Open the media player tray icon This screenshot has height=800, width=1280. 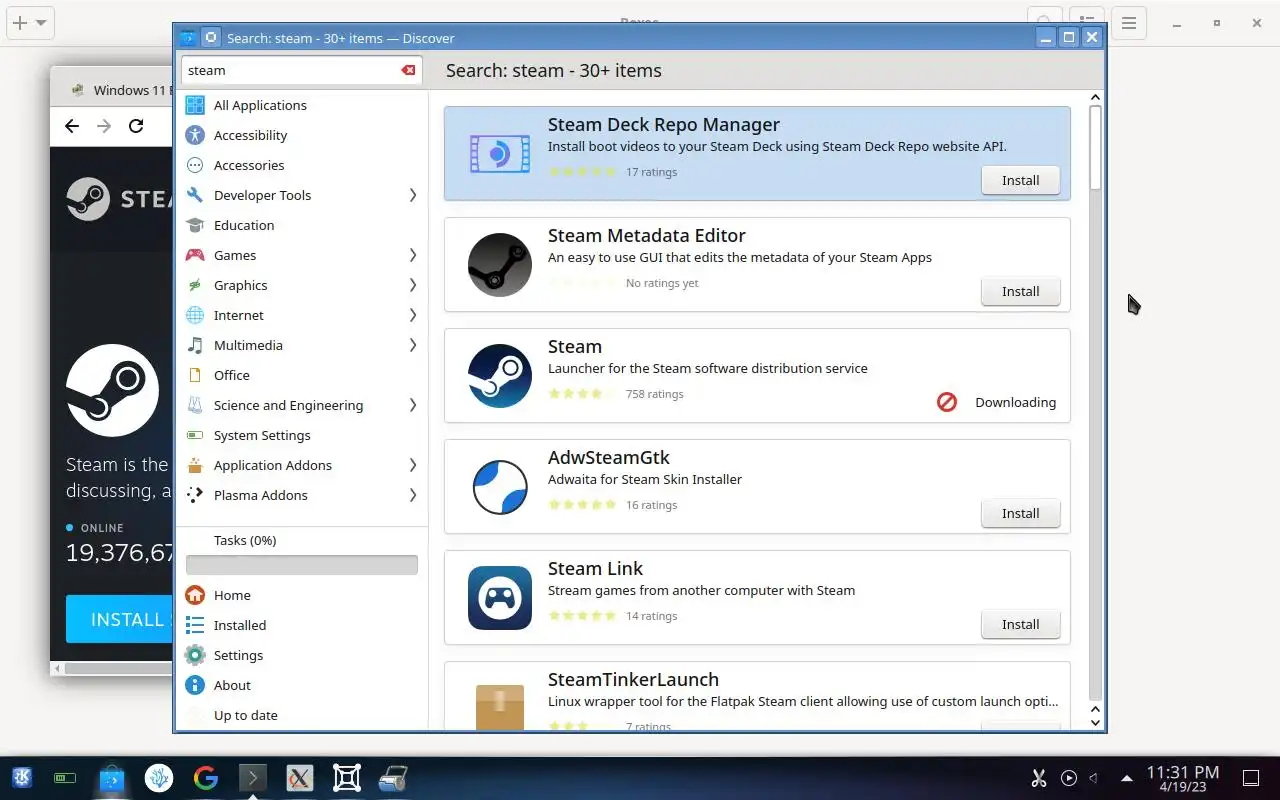pos(1069,778)
